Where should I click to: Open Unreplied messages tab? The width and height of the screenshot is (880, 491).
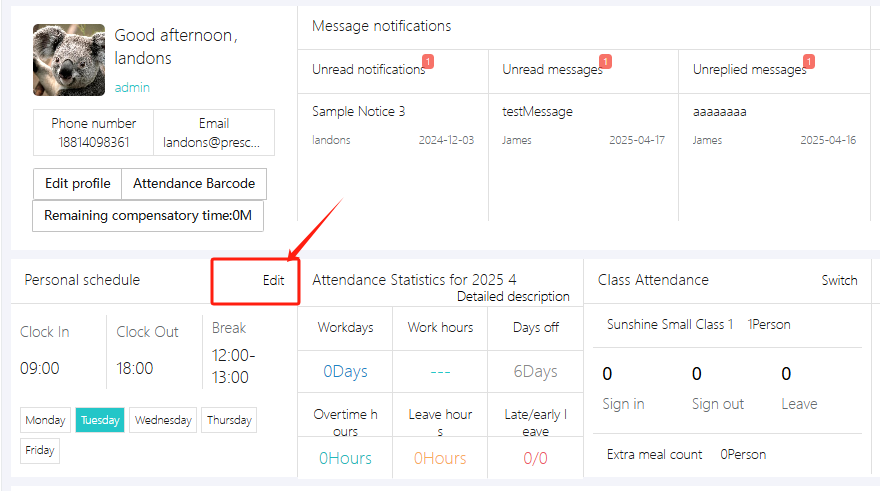[749, 70]
